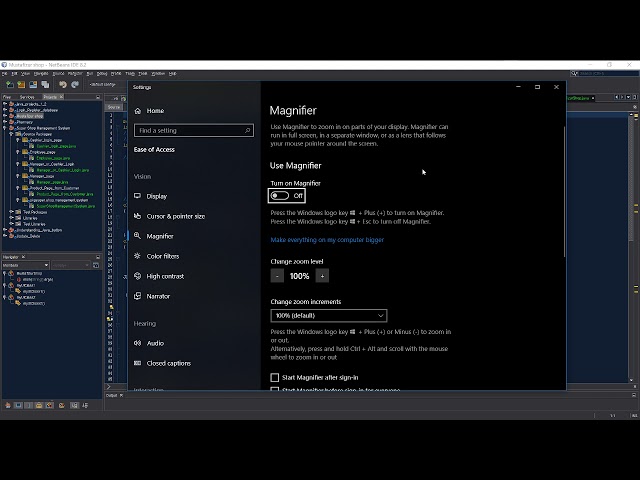
Task: Expand the Test Libraries node
Action: click(x=11, y=224)
